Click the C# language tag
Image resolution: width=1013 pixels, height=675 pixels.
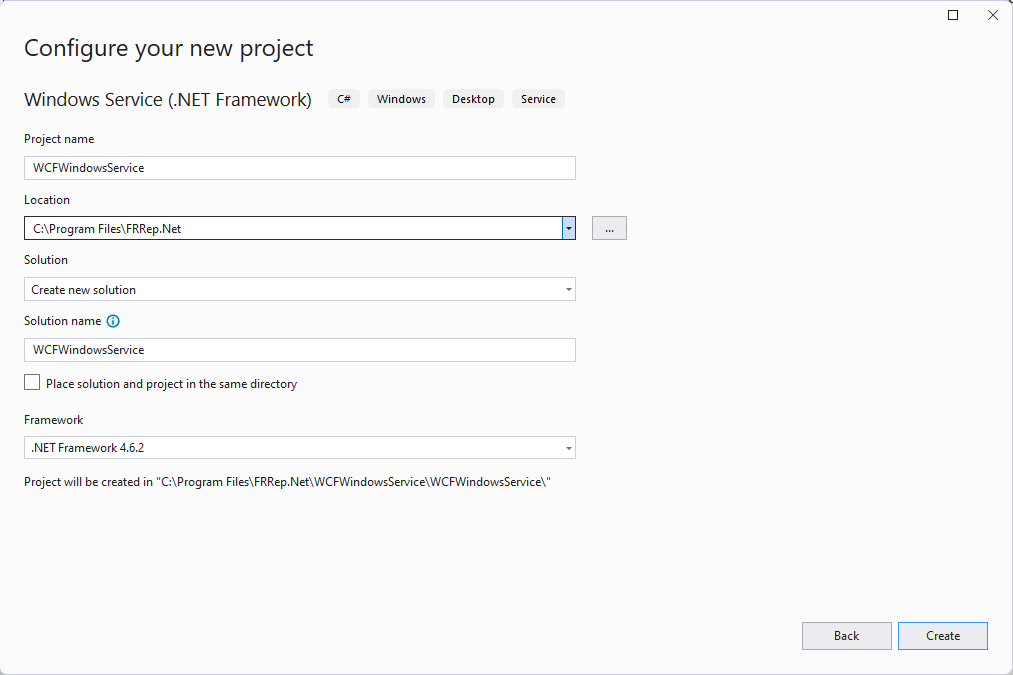click(344, 99)
